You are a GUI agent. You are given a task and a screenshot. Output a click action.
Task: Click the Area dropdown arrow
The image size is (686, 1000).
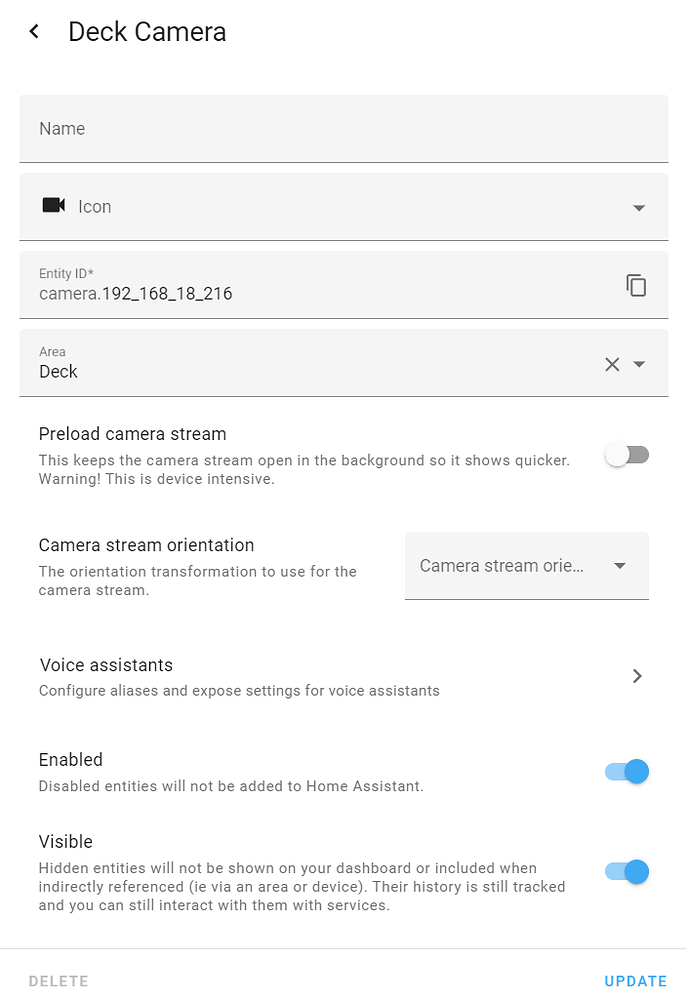tap(638, 366)
